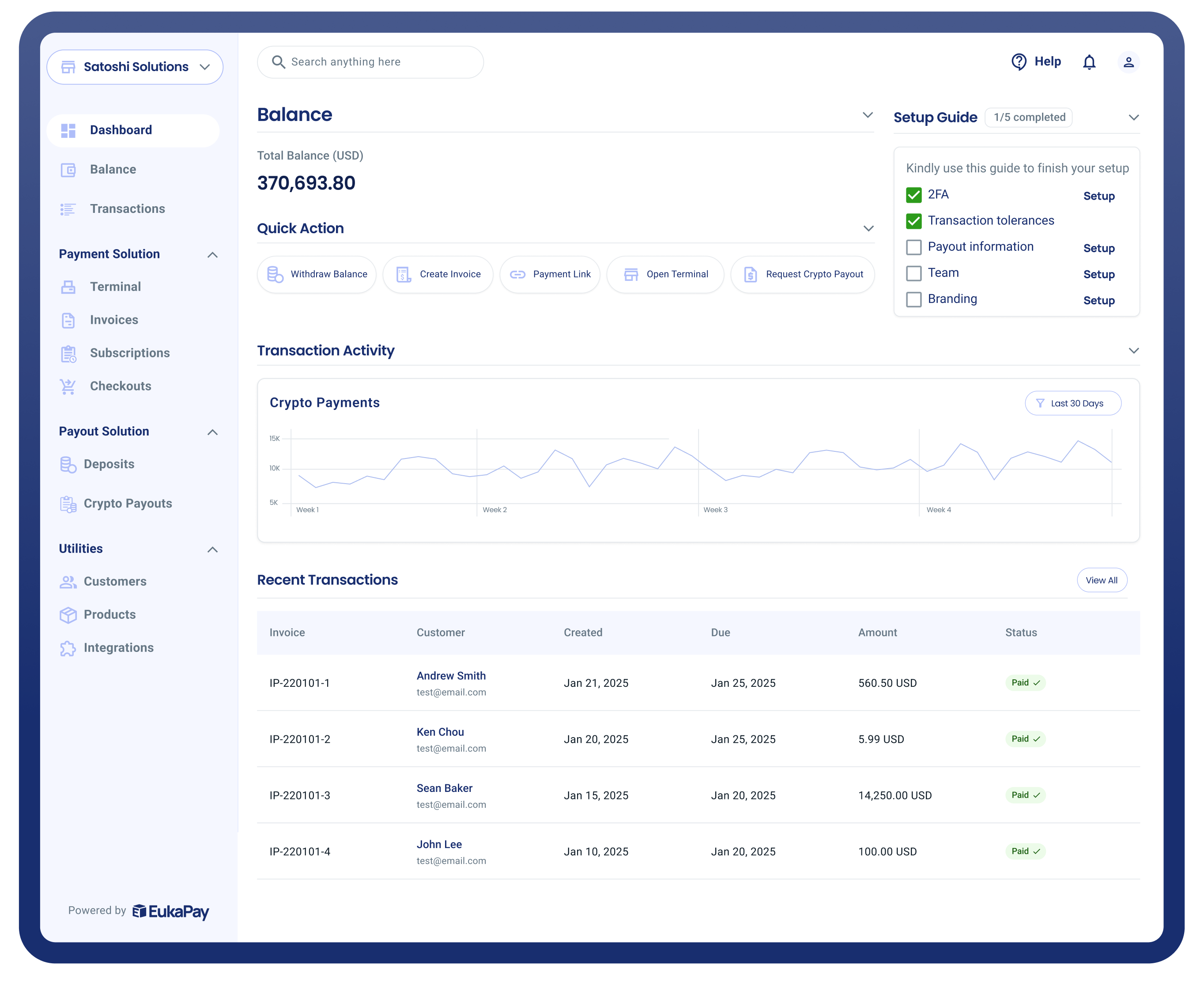Click the Open Terminal storefront icon

pos(630,274)
